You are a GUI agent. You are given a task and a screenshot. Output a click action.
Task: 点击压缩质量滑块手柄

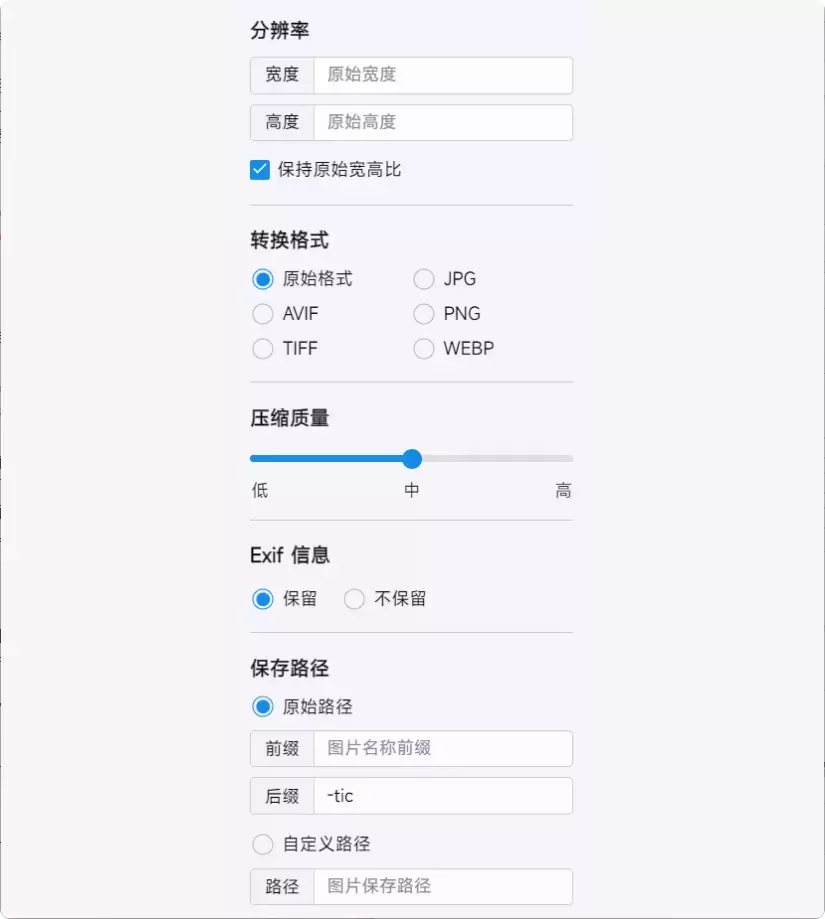click(411, 459)
